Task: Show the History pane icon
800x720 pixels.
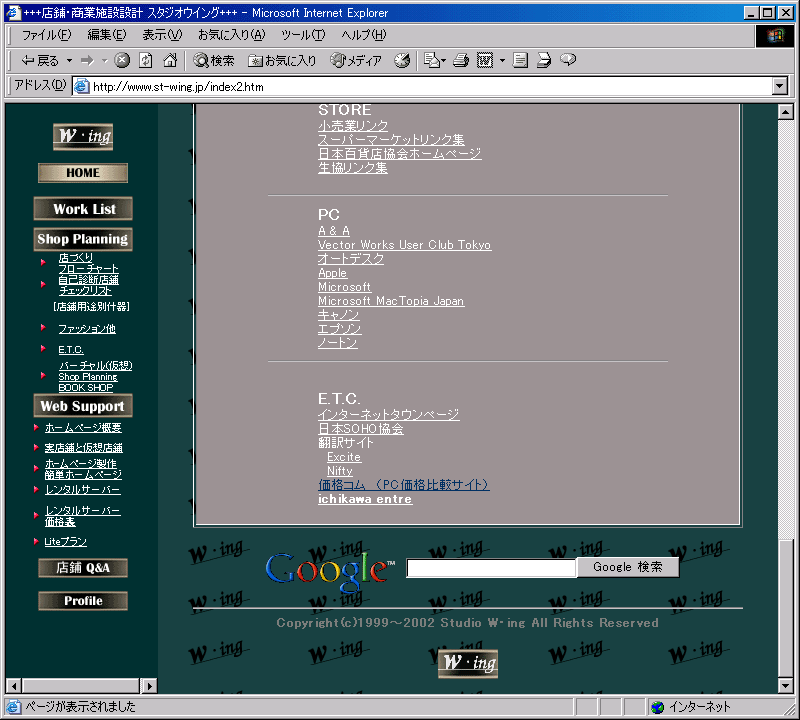Action: point(402,60)
